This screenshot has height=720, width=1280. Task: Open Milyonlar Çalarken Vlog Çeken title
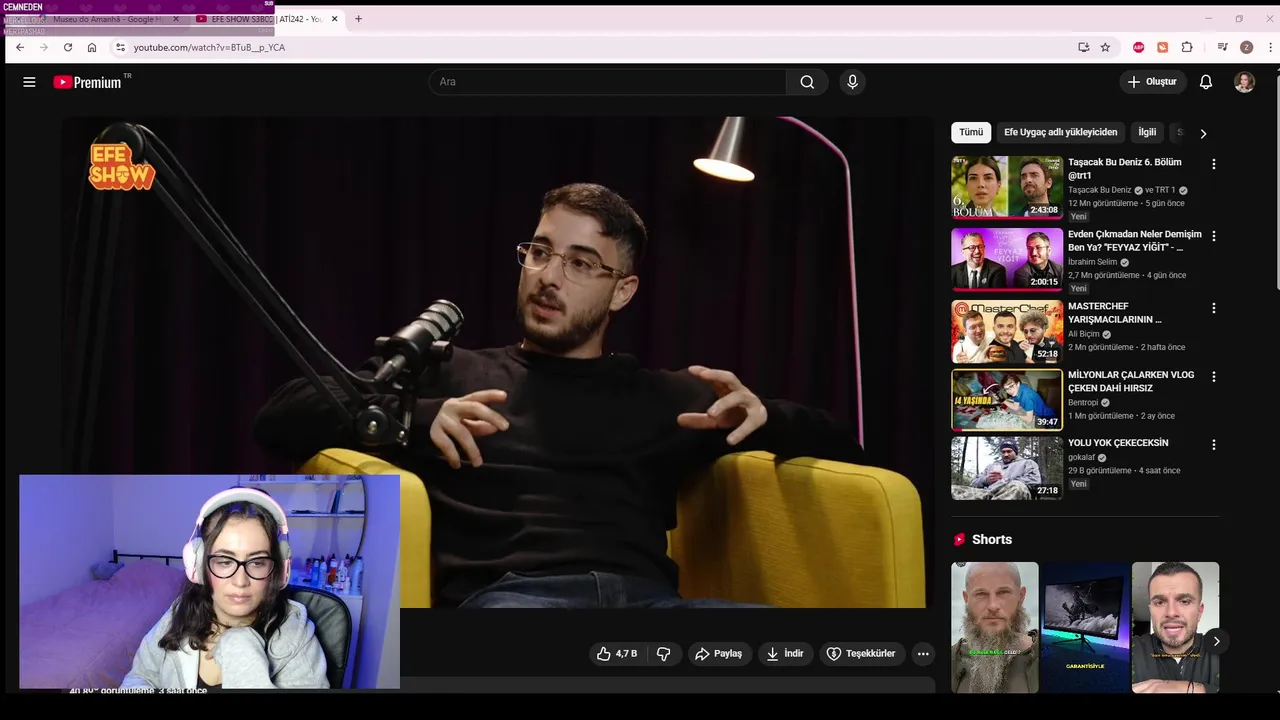1131,381
